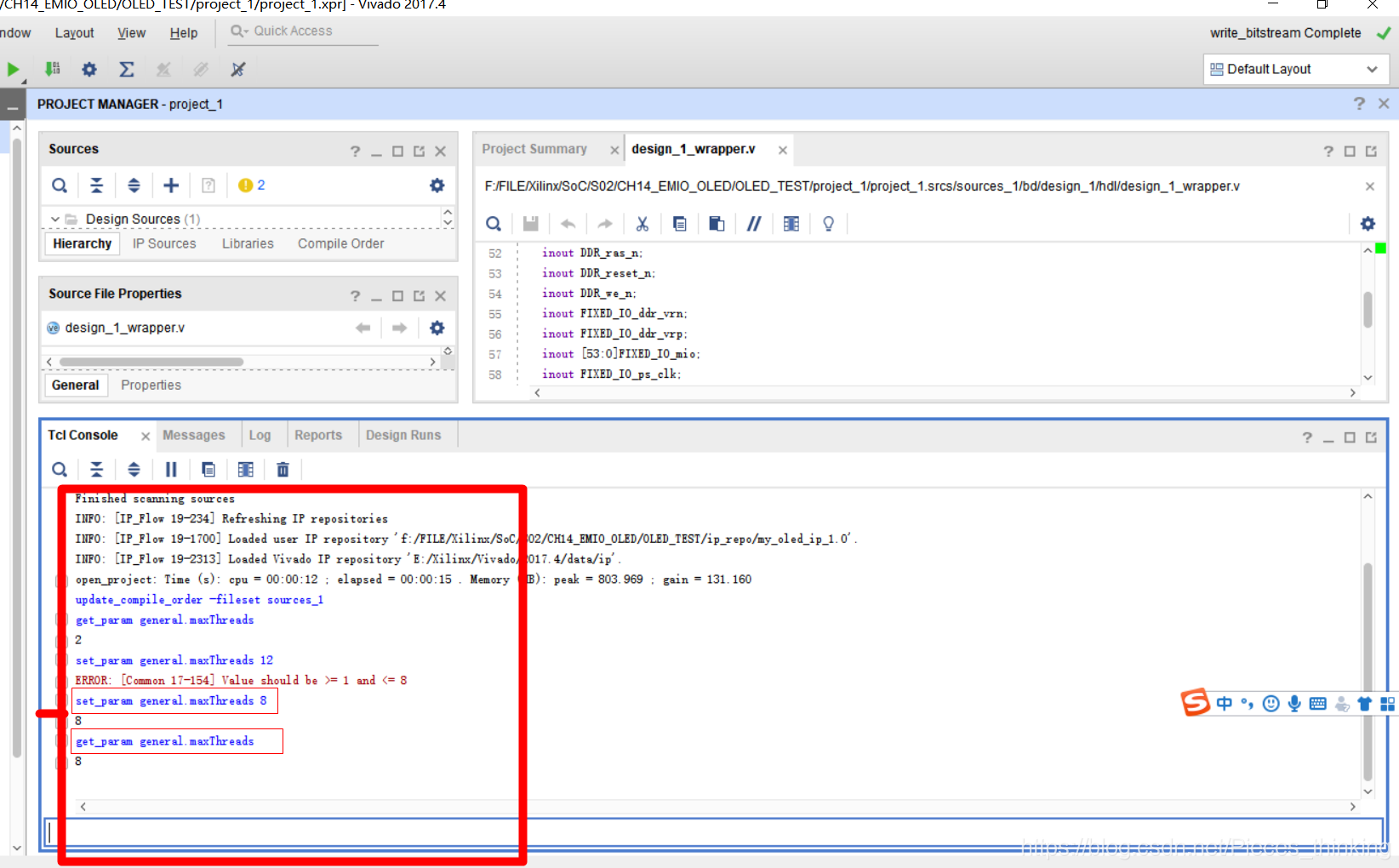Copy text in editor toolbar

pyautogui.click(x=679, y=224)
